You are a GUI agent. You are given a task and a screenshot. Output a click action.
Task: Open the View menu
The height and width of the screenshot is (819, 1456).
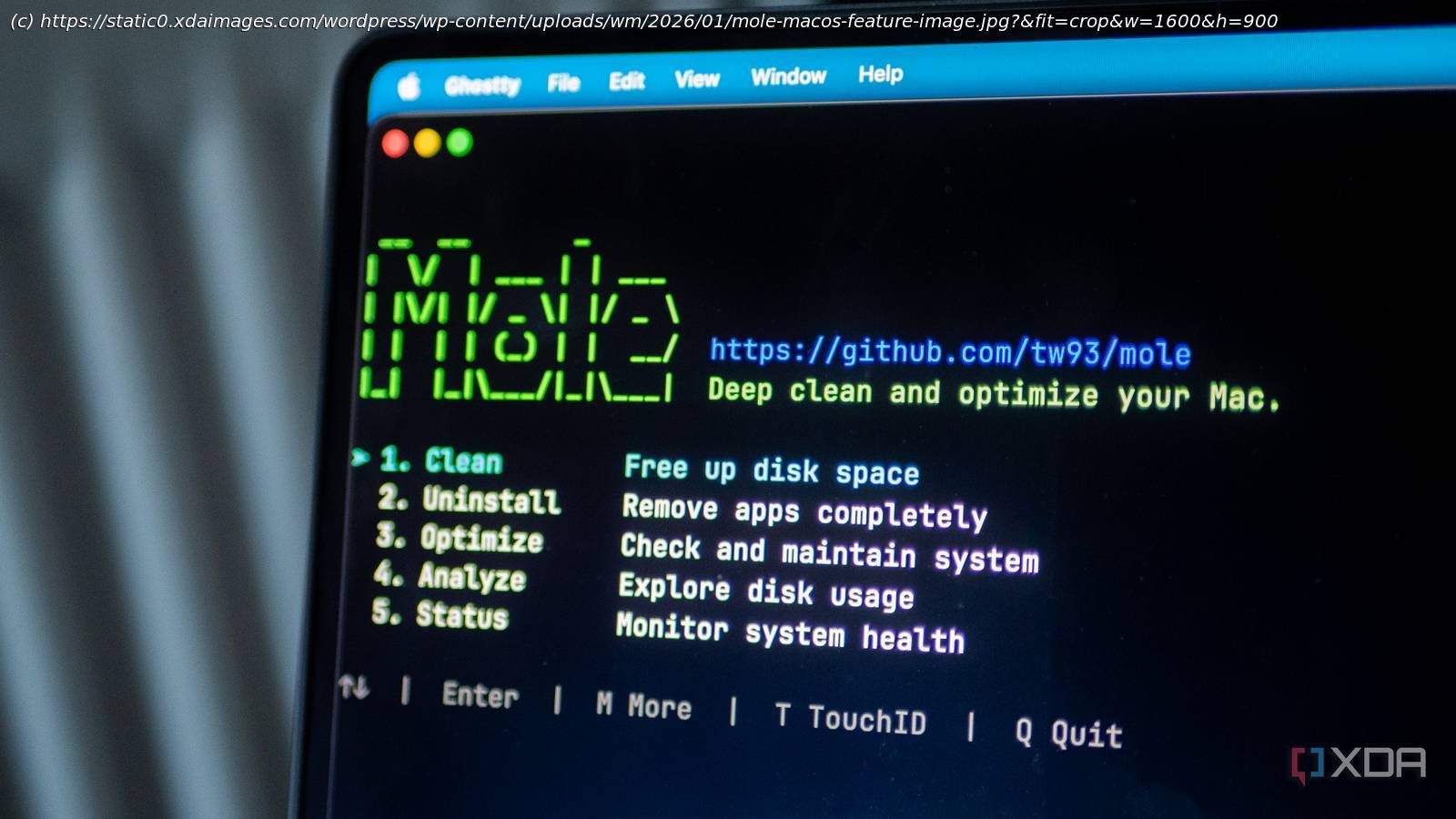click(x=697, y=79)
